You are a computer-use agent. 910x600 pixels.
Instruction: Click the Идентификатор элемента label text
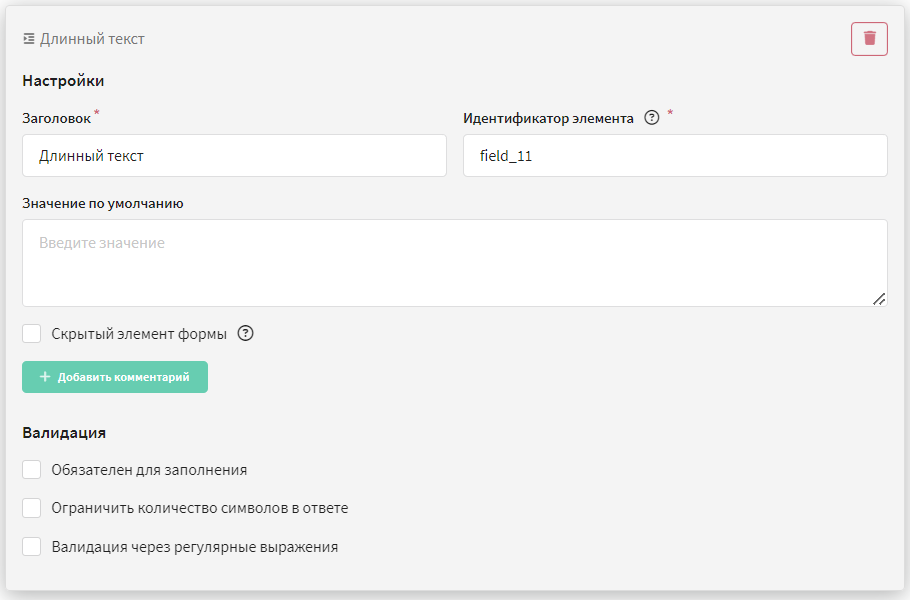[x=548, y=118]
